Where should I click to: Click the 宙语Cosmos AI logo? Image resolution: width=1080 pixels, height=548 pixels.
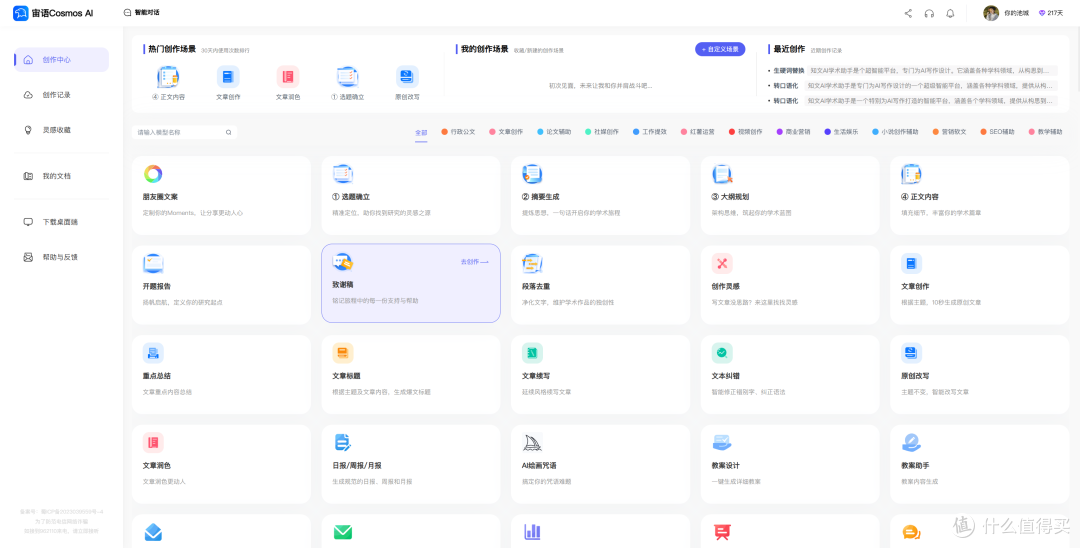[x=53, y=13]
